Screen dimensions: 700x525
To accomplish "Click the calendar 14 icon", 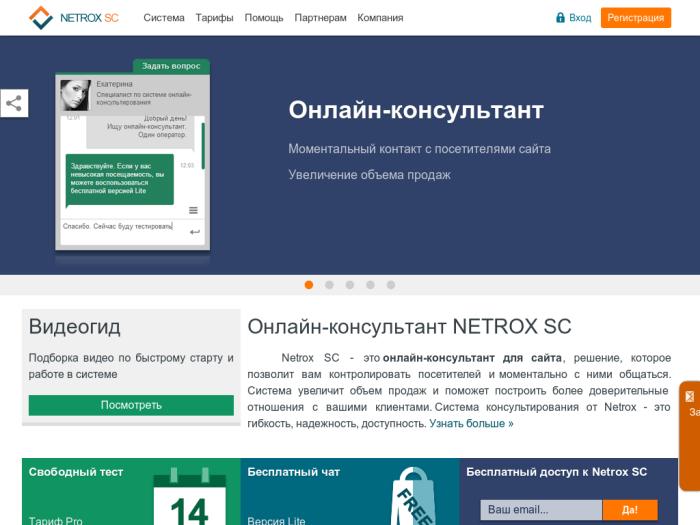I will point(189,496).
